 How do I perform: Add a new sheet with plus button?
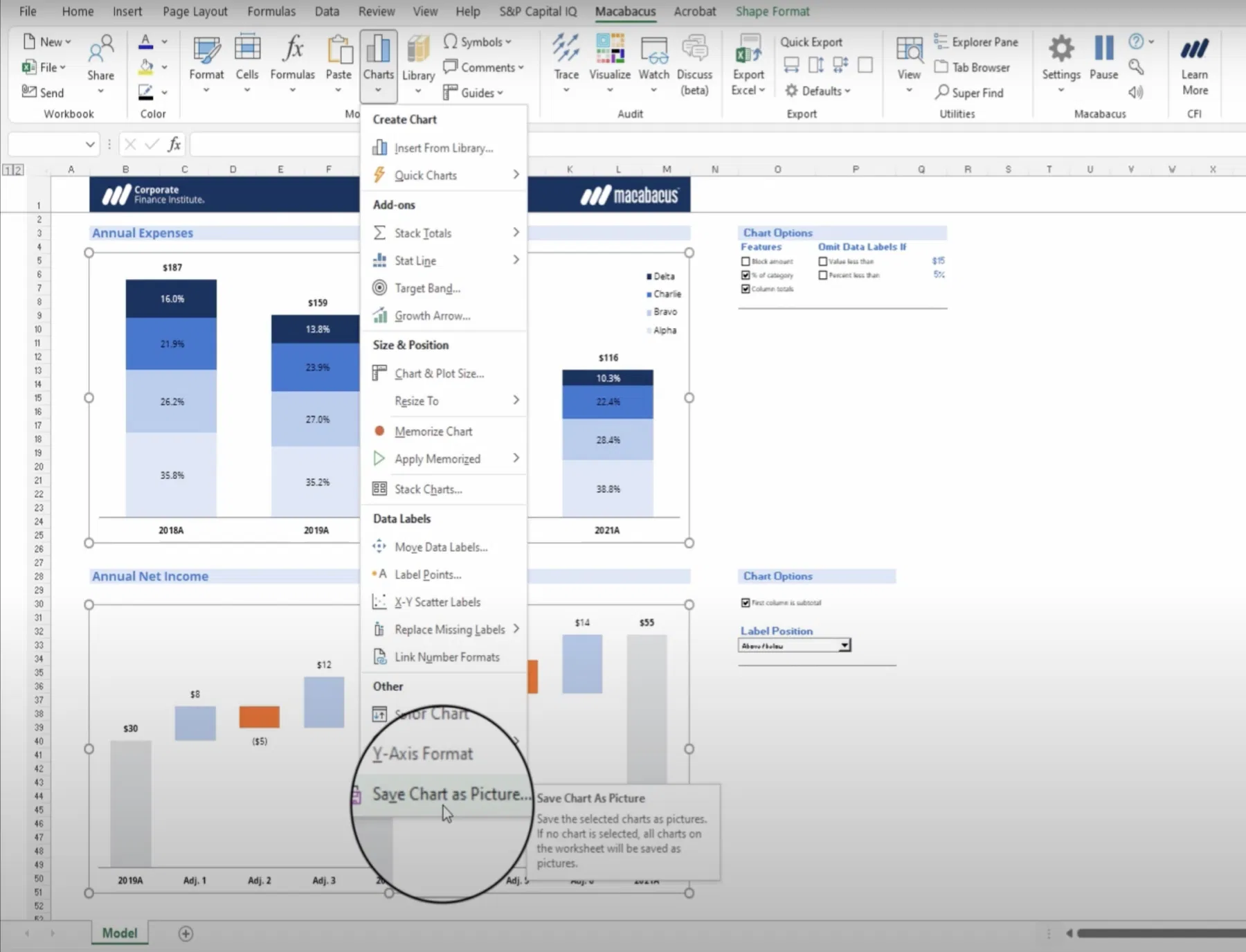[186, 933]
